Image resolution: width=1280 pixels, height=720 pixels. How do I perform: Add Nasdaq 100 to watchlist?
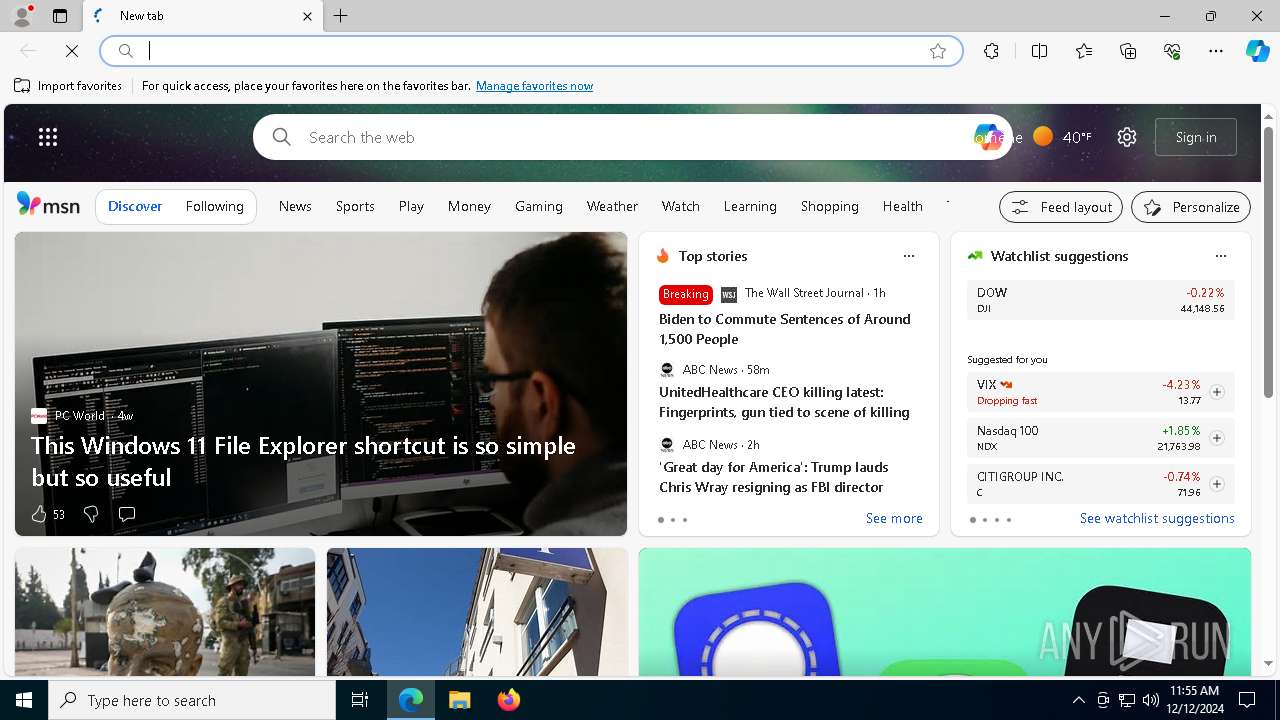pyautogui.click(x=1217, y=438)
